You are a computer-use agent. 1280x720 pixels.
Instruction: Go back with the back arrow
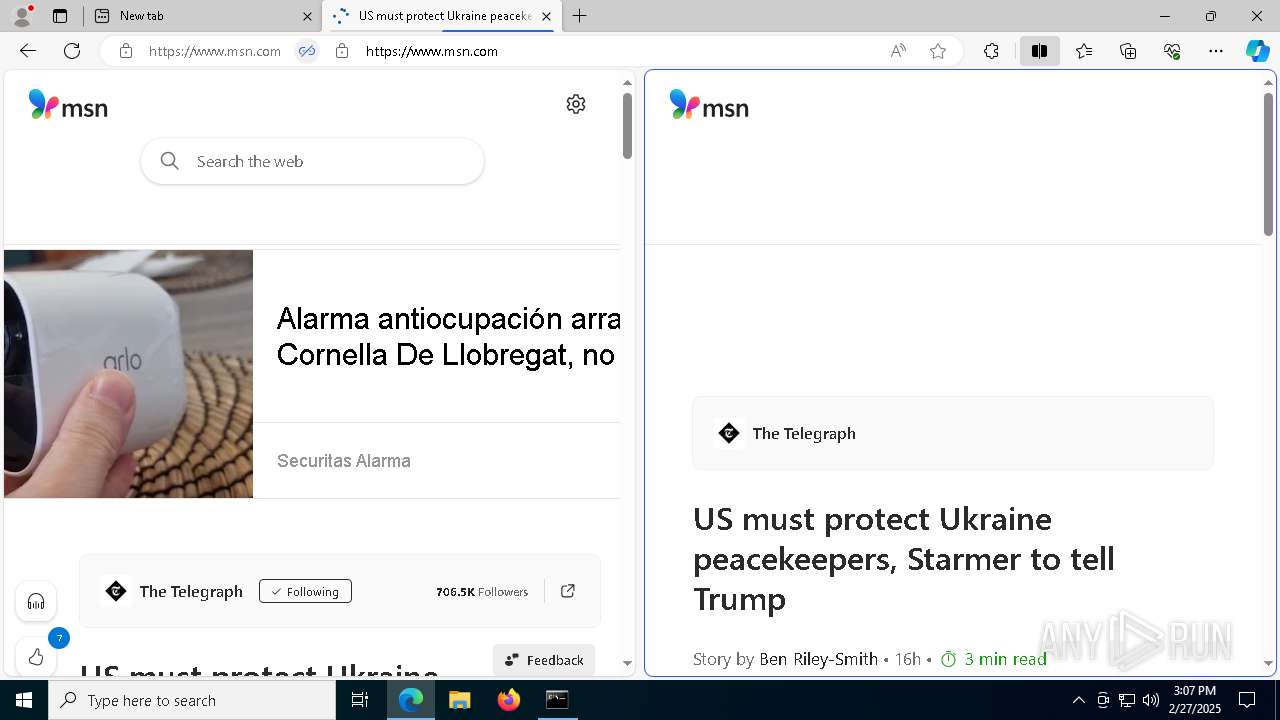pyautogui.click(x=28, y=51)
